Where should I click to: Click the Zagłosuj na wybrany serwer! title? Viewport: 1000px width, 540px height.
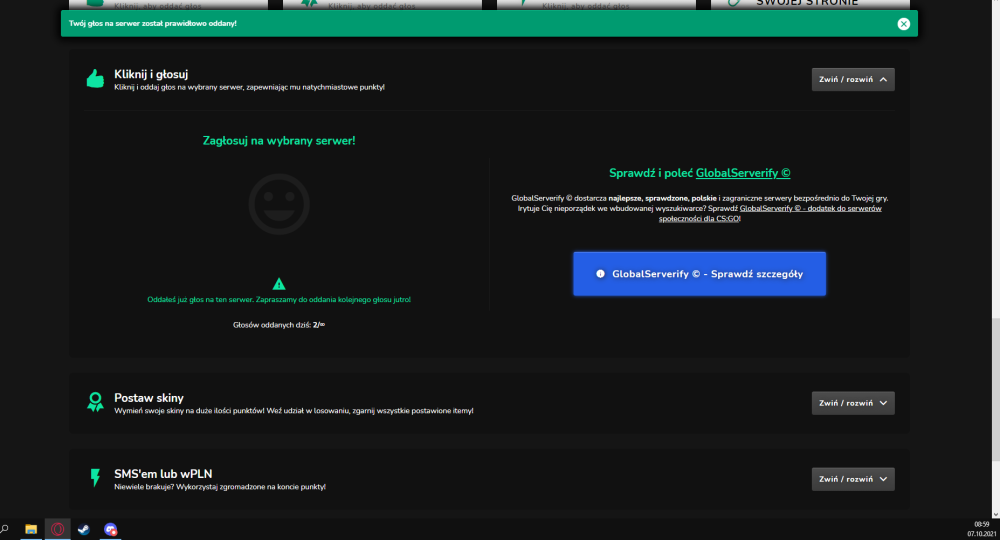coord(279,140)
